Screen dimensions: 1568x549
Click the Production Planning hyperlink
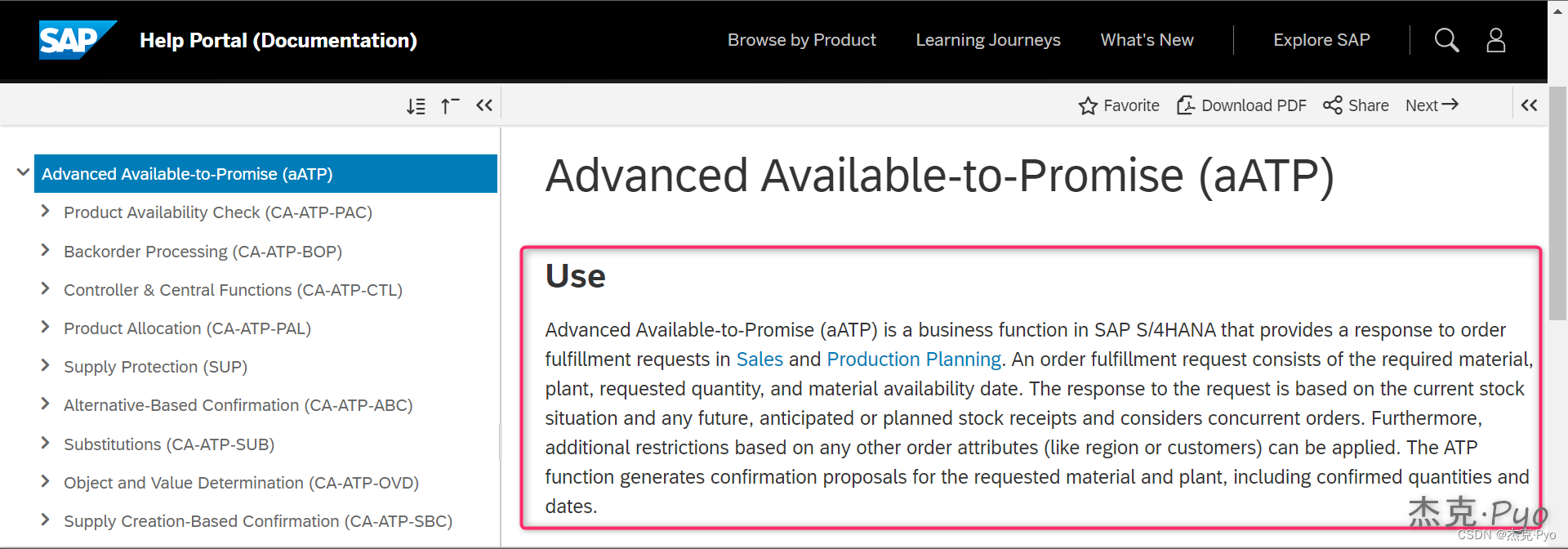(913, 359)
